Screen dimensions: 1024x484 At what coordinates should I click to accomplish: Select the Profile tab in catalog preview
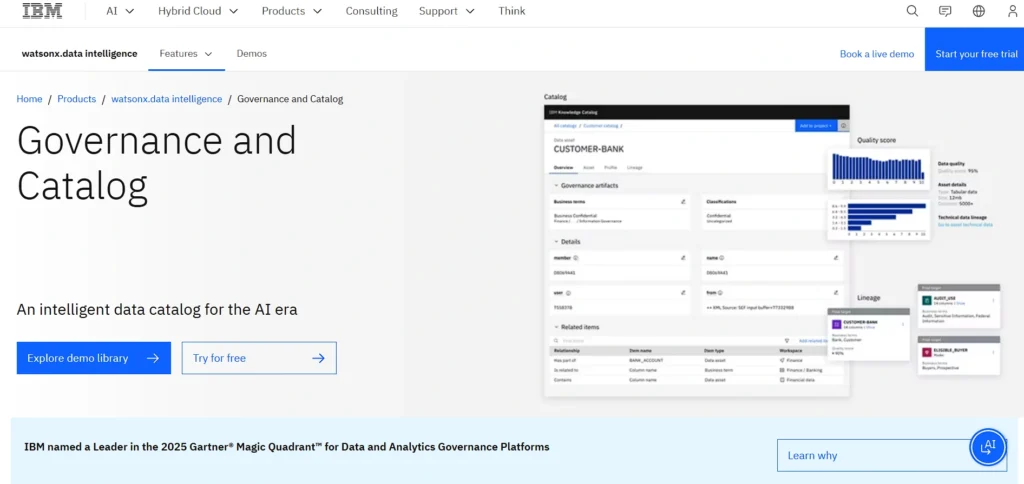pyautogui.click(x=610, y=168)
